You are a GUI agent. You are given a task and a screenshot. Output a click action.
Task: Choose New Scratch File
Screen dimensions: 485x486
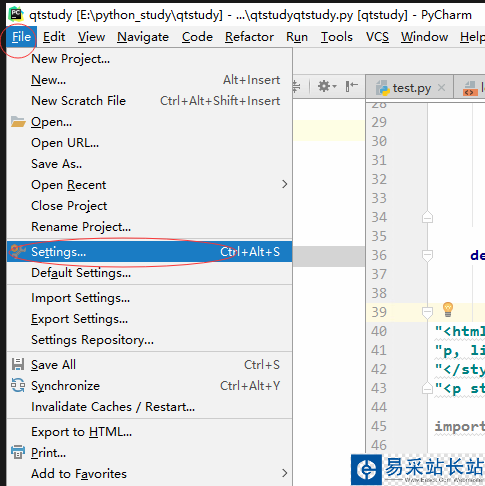(x=149, y=101)
